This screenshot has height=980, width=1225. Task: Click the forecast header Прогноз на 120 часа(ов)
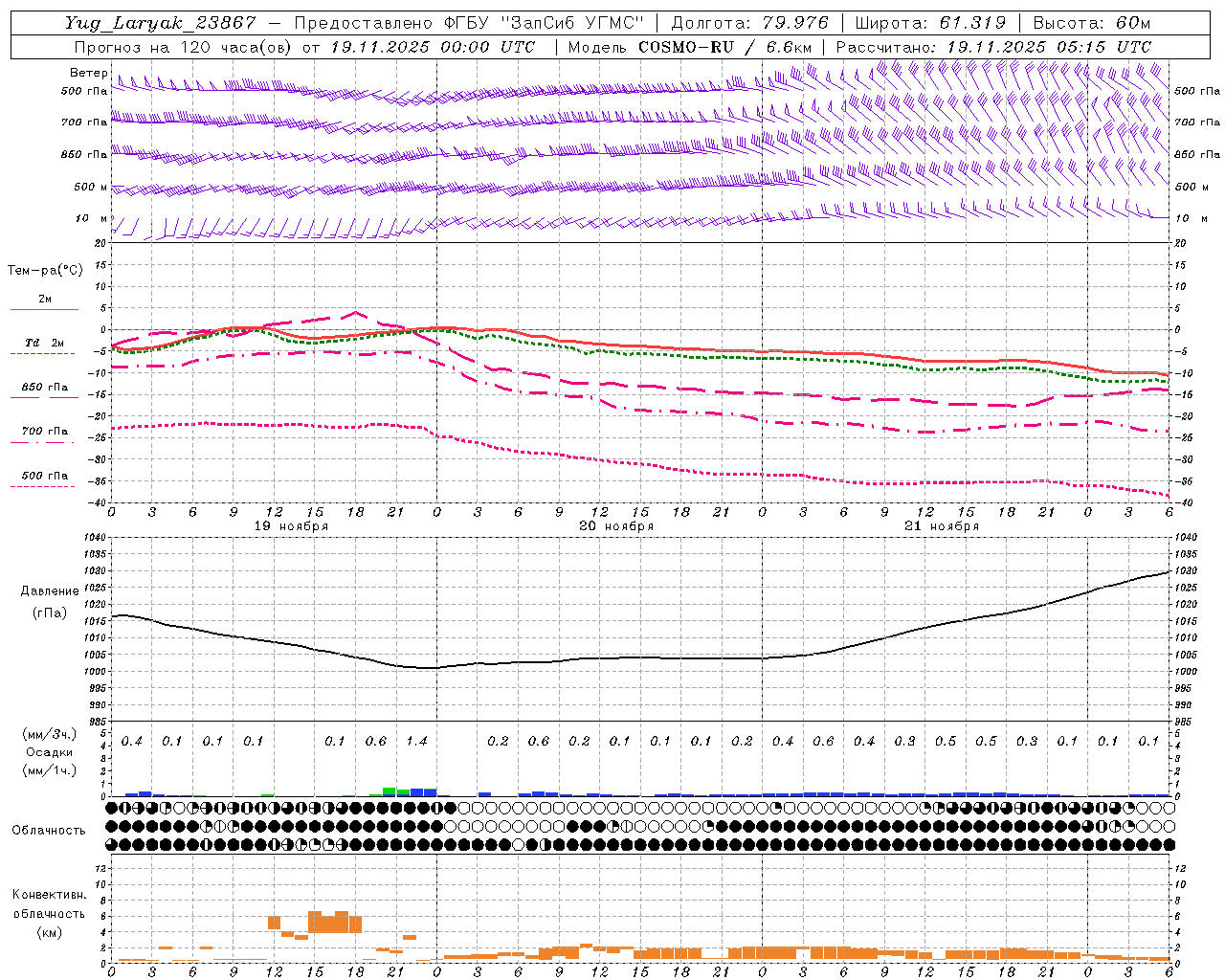tap(182, 47)
